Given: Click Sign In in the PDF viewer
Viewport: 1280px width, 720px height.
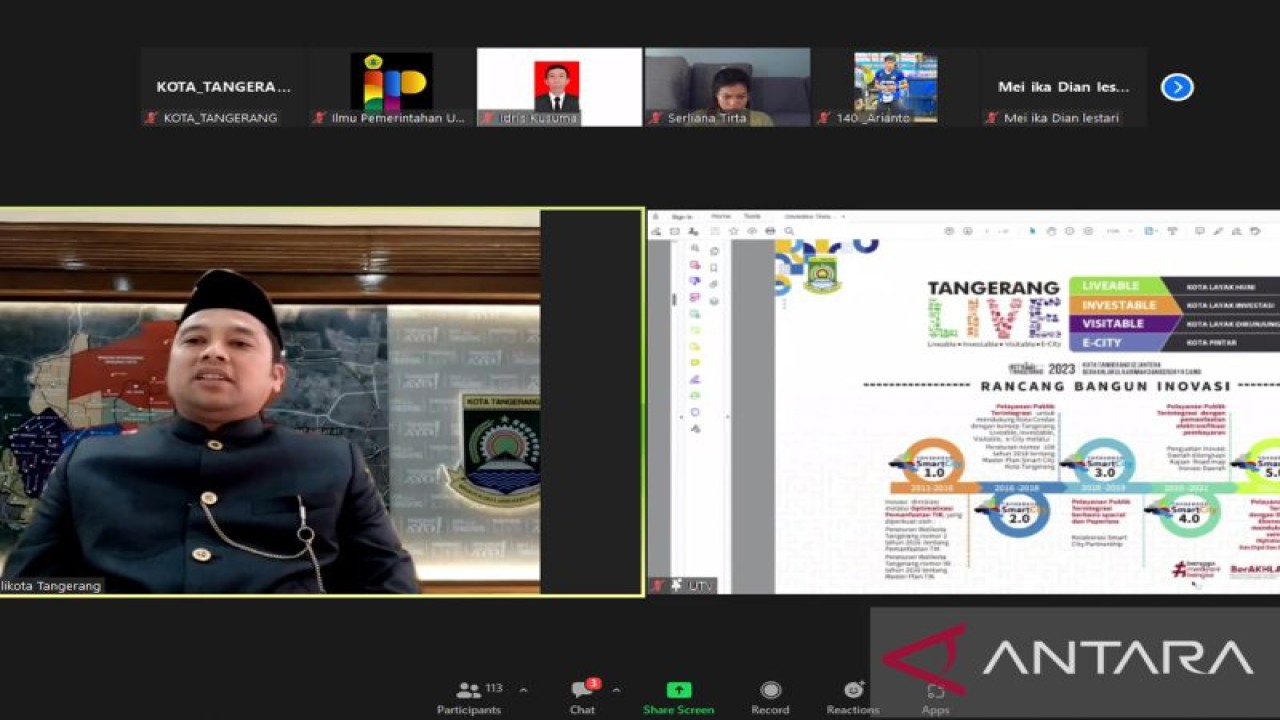Looking at the screenshot, I should click(682, 216).
